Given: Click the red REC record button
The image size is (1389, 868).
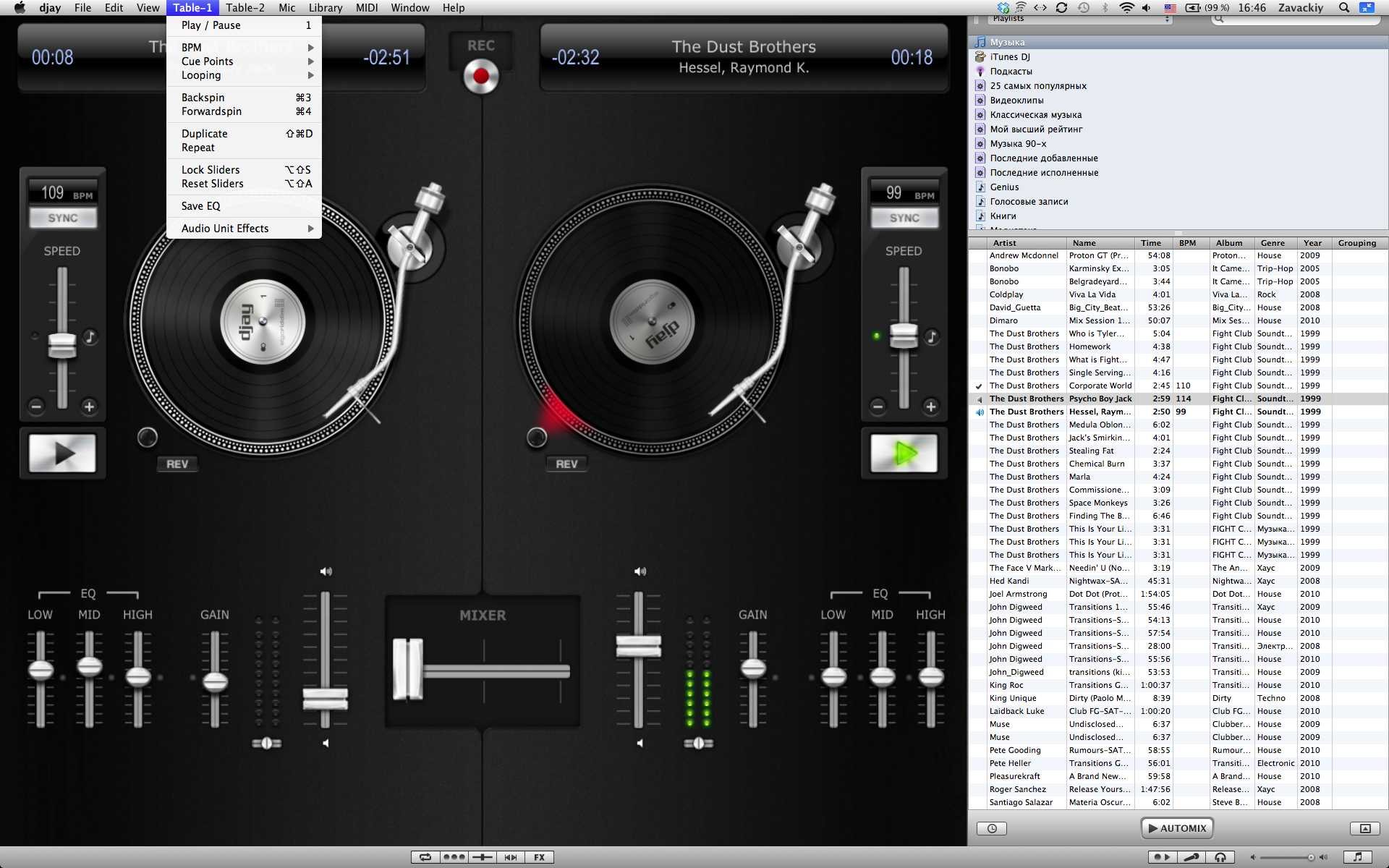Looking at the screenshot, I should click(x=481, y=76).
